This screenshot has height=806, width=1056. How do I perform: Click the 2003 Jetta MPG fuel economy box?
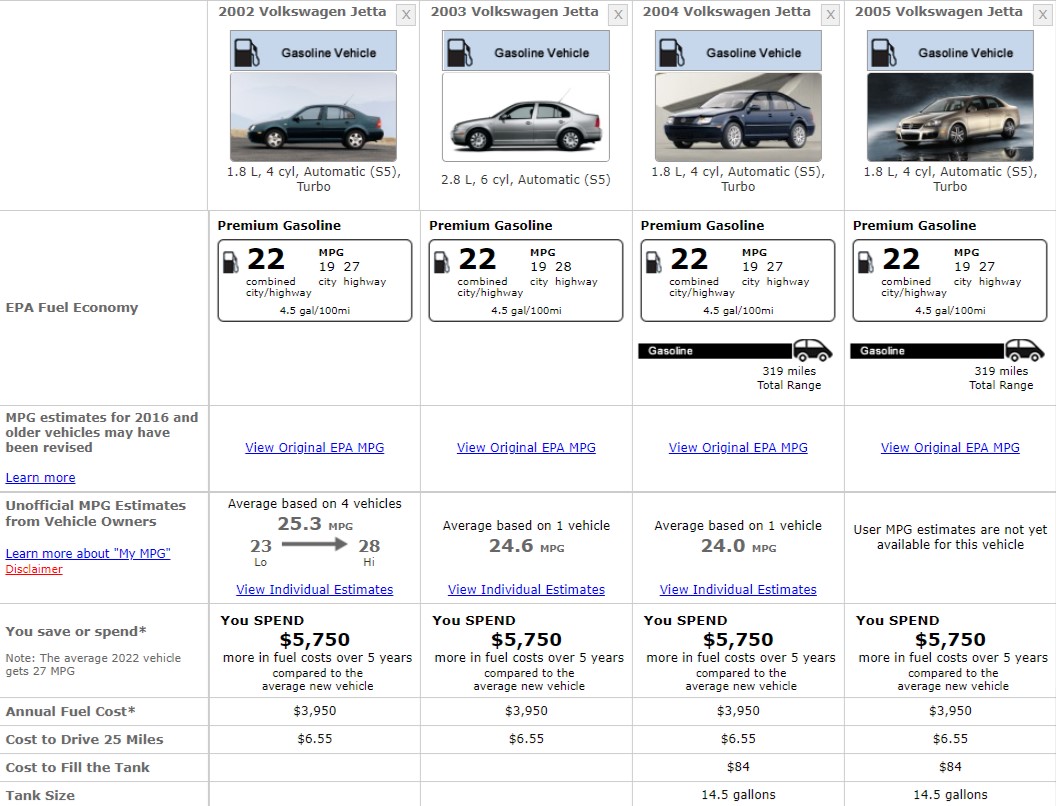[526, 280]
